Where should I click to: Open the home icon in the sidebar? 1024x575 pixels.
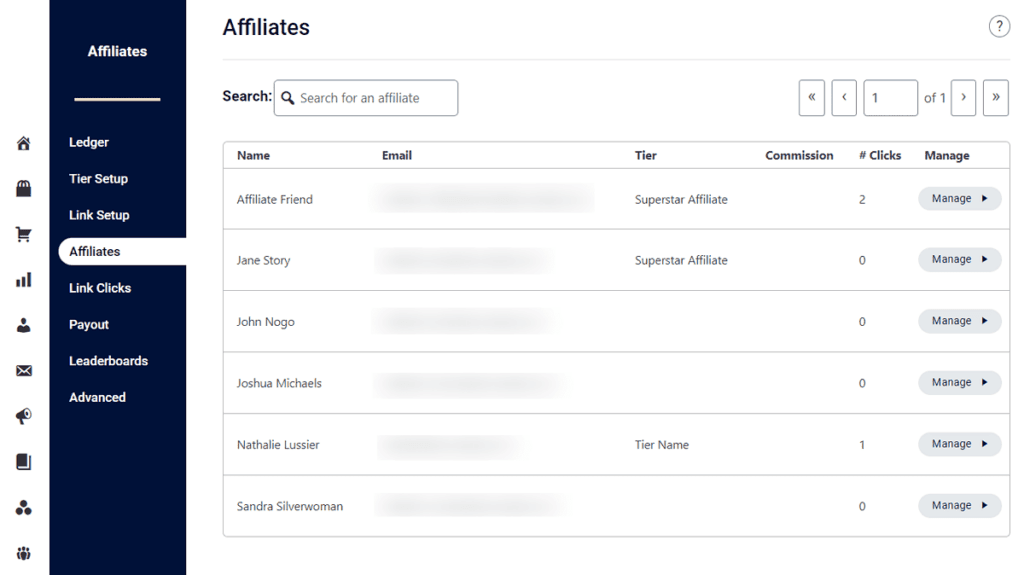(x=24, y=143)
